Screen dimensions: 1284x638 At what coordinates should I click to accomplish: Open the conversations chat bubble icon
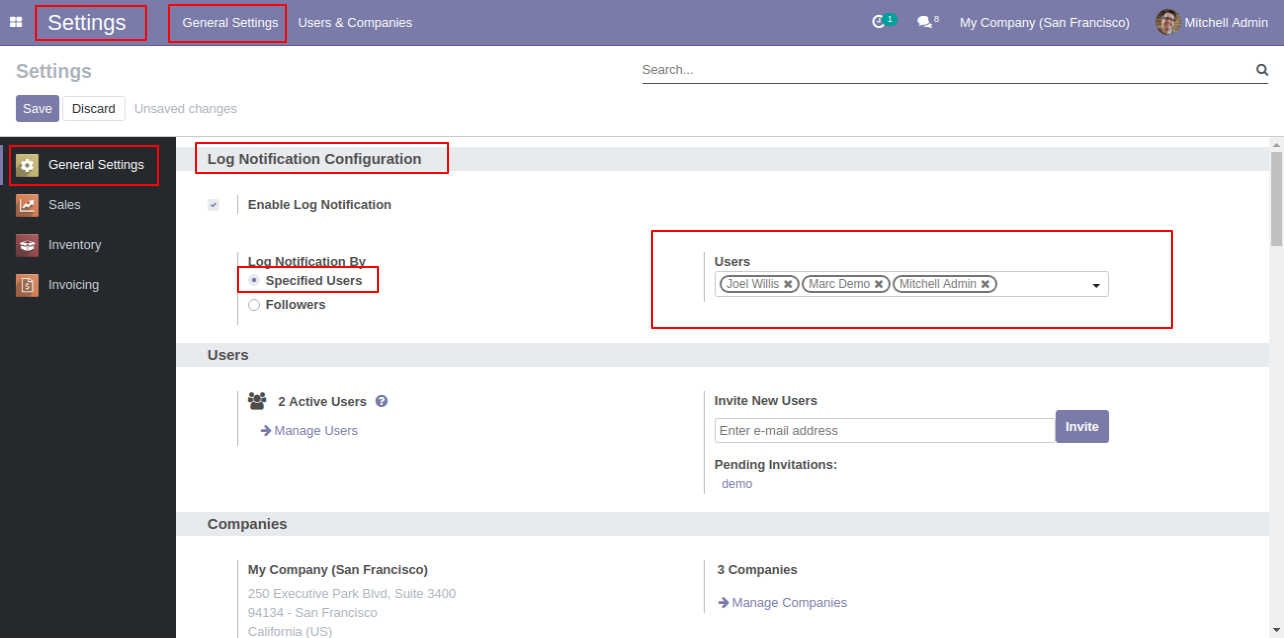[924, 22]
